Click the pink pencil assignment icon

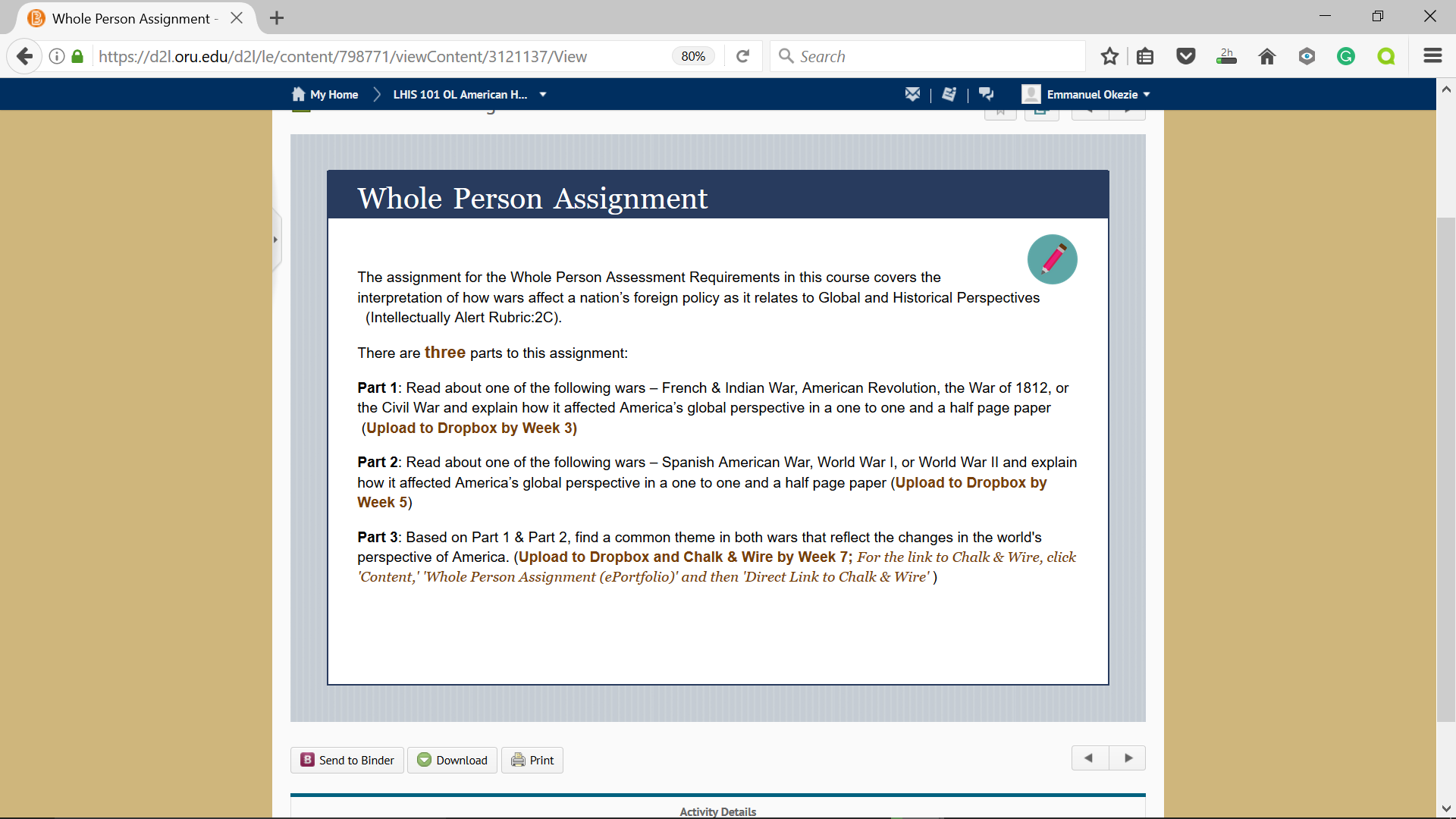tap(1052, 259)
